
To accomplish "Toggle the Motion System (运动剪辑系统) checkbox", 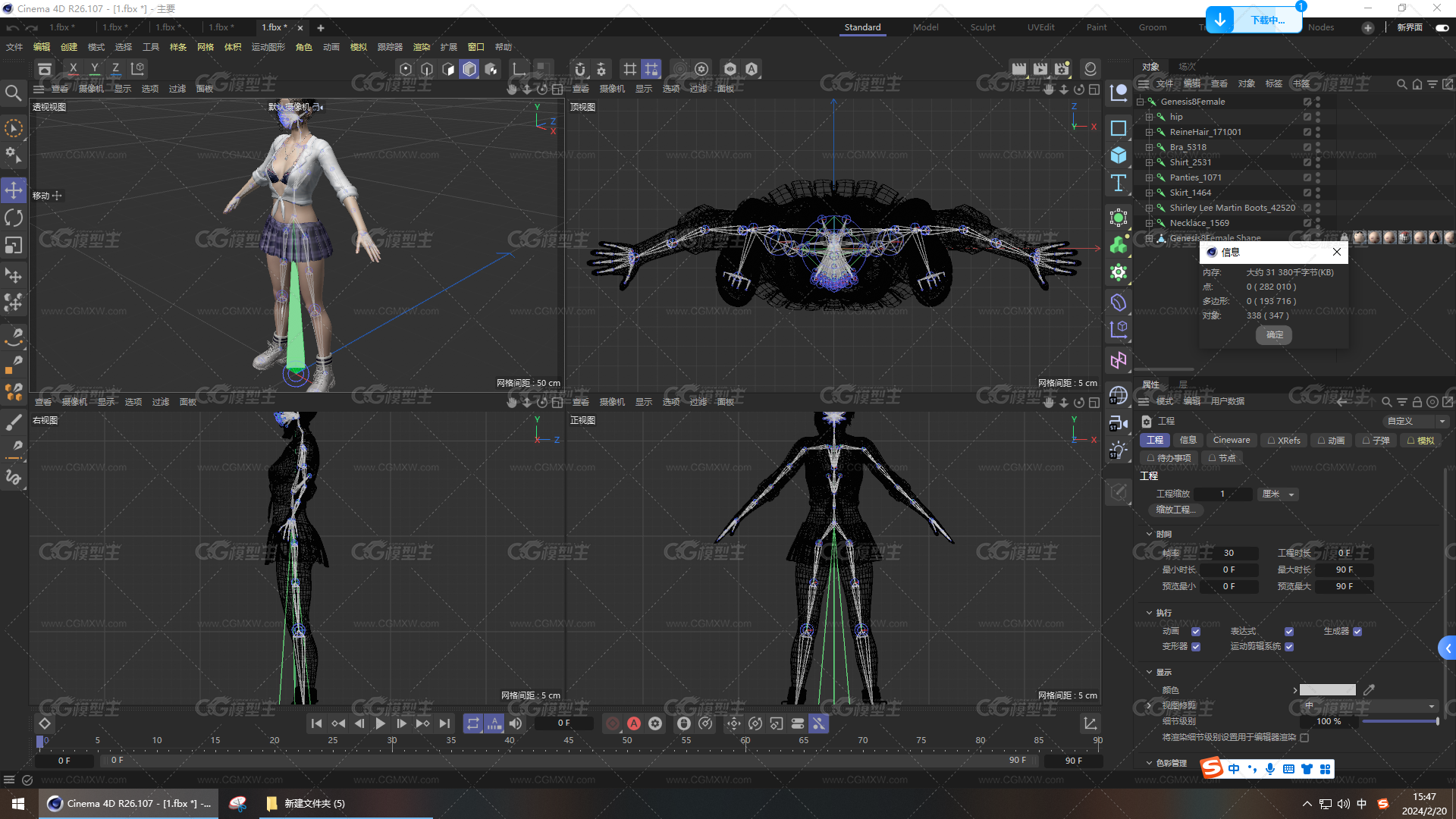I will point(1289,647).
